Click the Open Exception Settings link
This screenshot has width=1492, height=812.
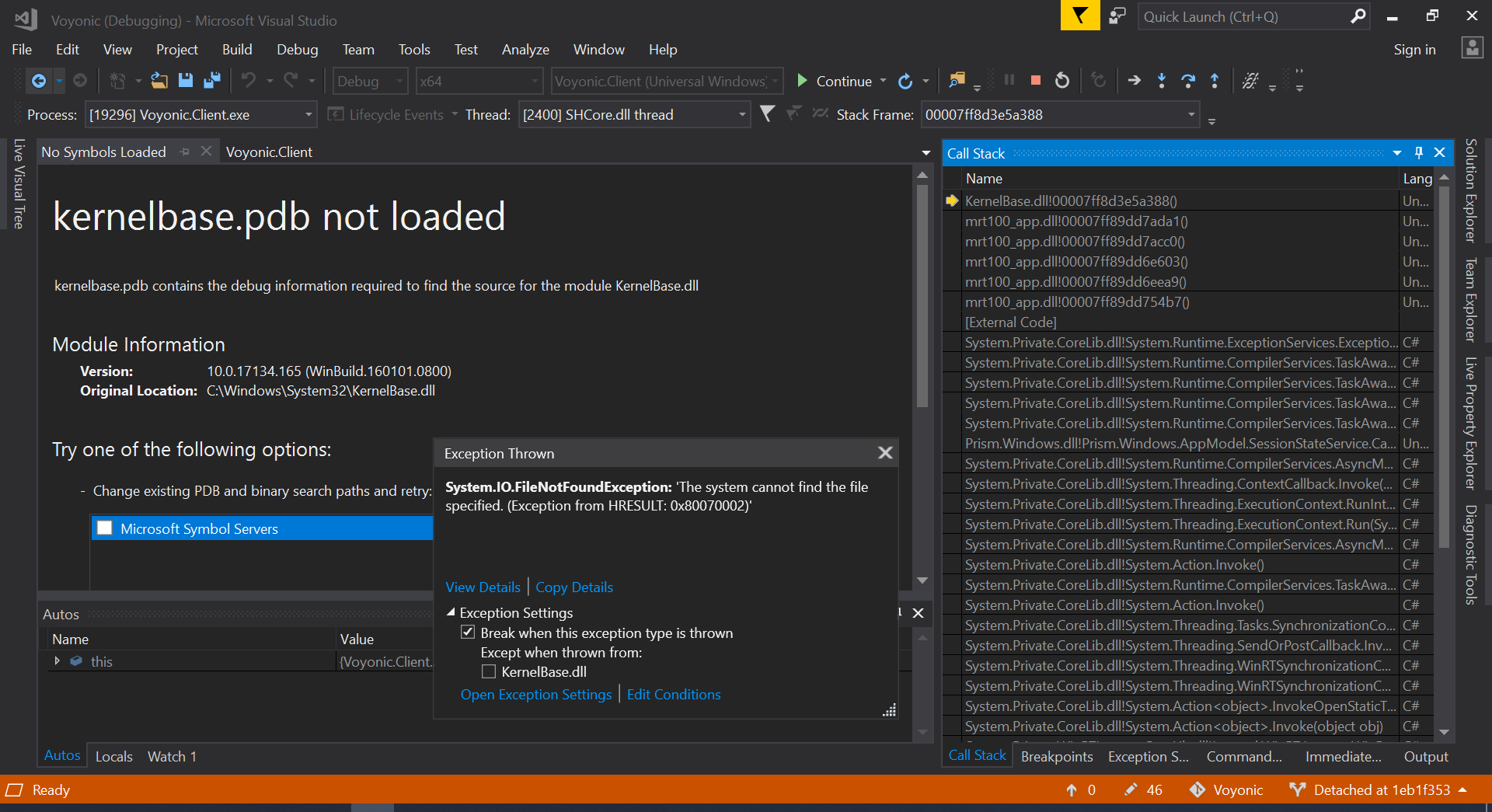coord(536,694)
